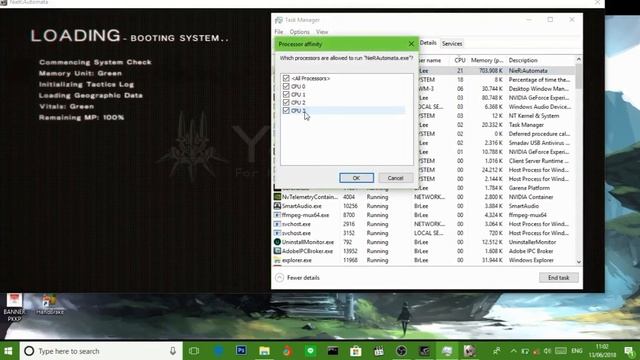Select svchost.exe with PID 3152 icon
The height and width of the screenshot is (360, 640).
(277, 233)
